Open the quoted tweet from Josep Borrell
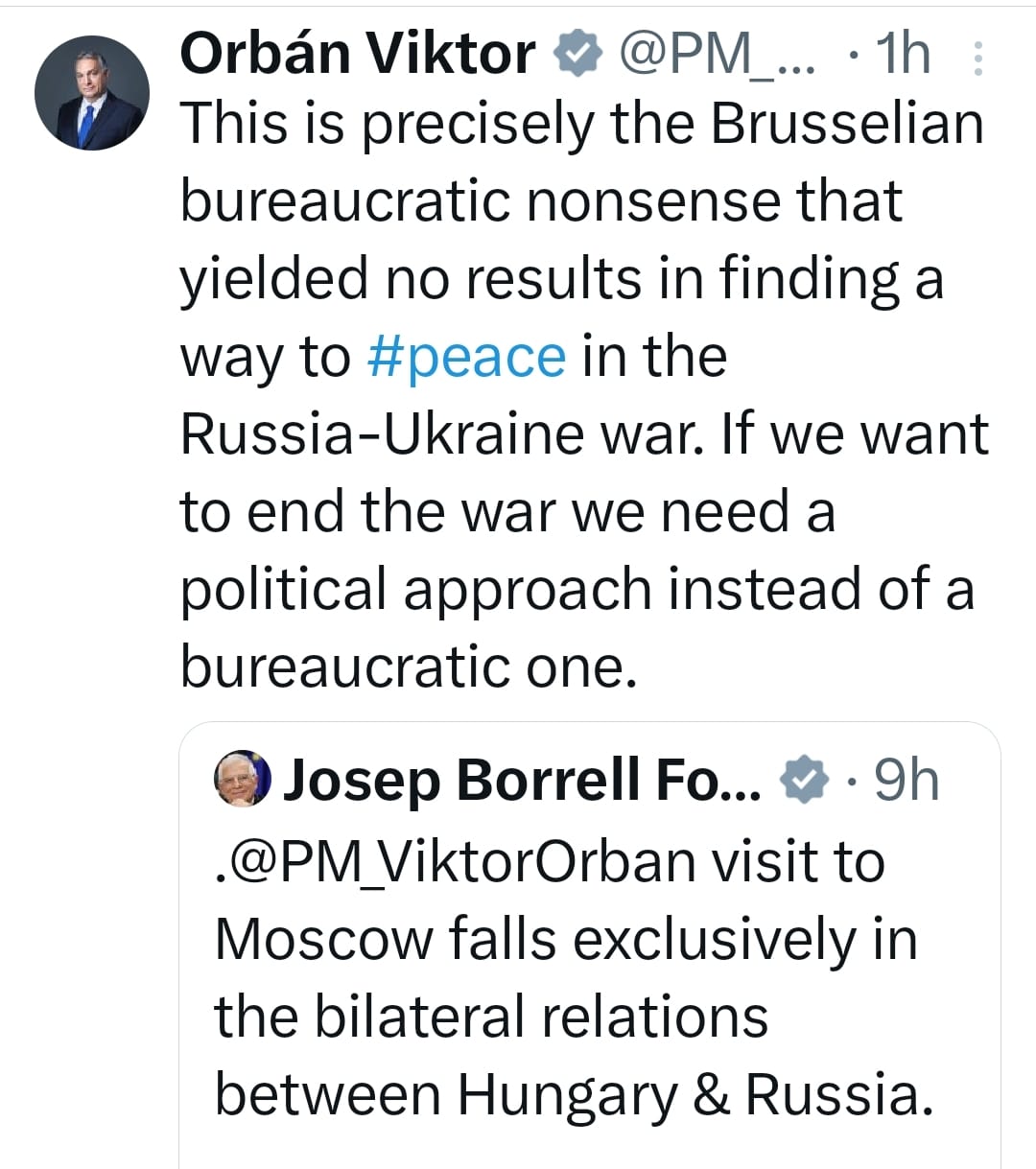This screenshot has height=1169, width=1036. point(576,949)
